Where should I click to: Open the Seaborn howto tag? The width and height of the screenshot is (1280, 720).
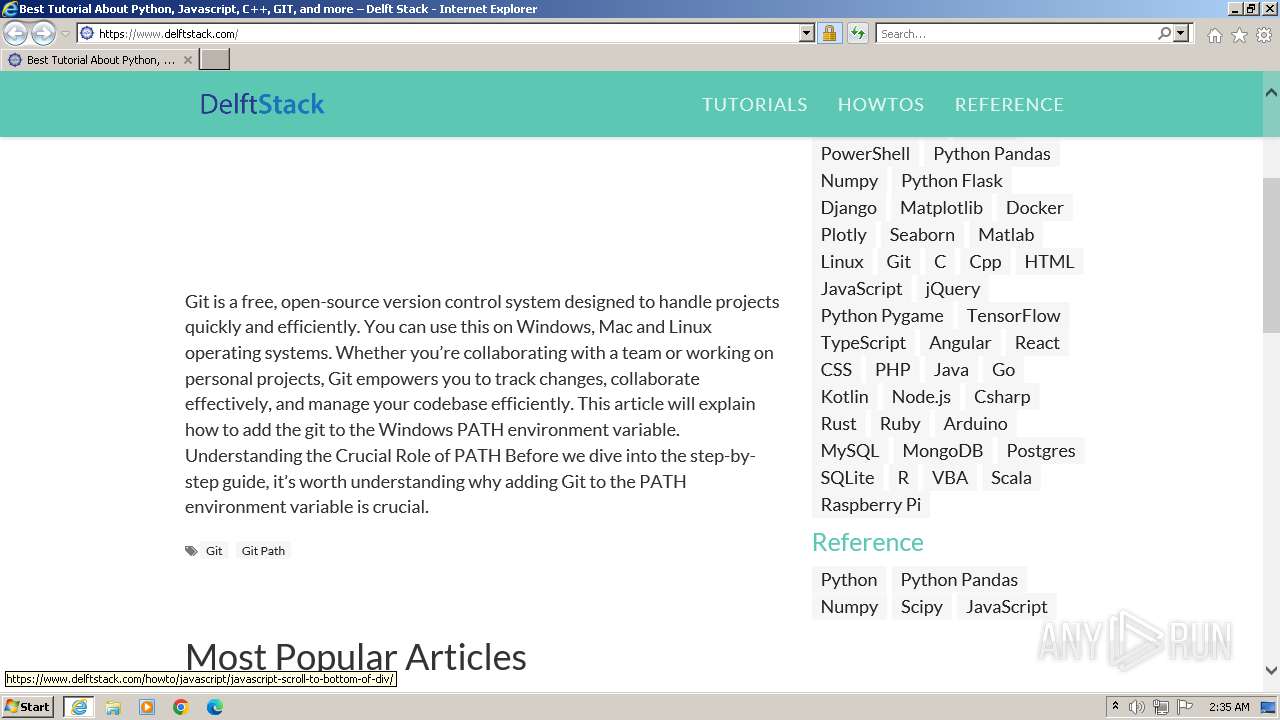tap(921, 234)
